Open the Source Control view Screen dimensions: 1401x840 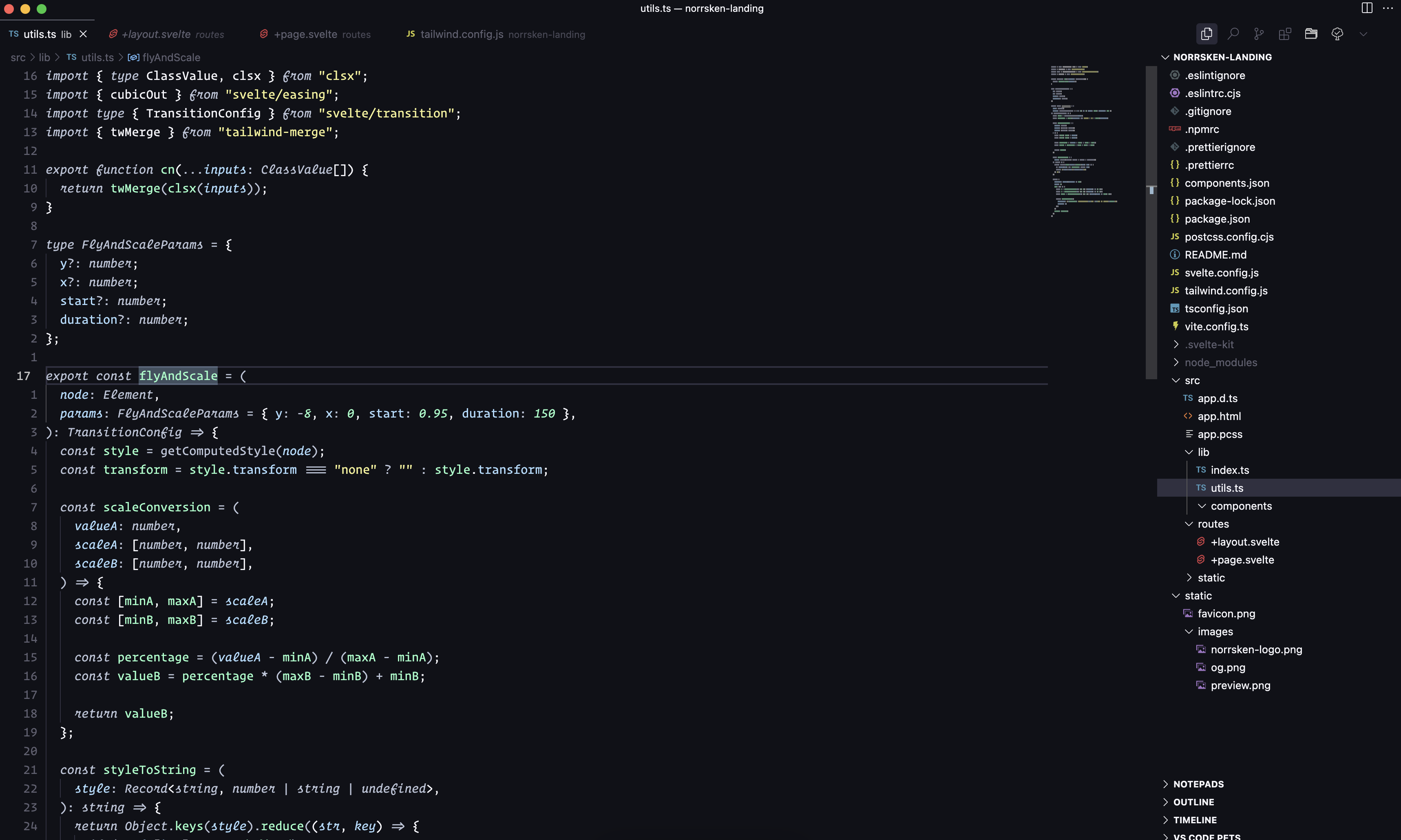pyautogui.click(x=1259, y=34)
